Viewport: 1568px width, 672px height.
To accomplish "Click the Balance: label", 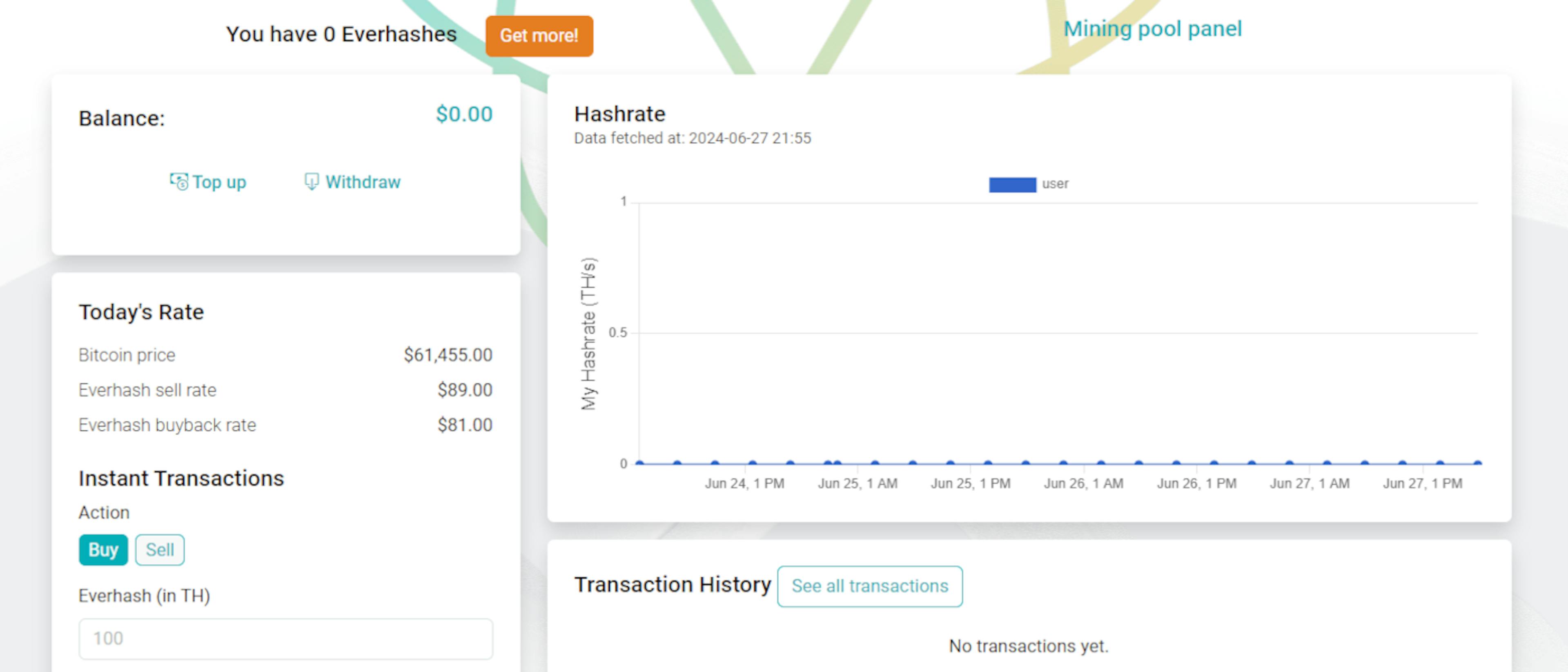I will click(122, 118).
